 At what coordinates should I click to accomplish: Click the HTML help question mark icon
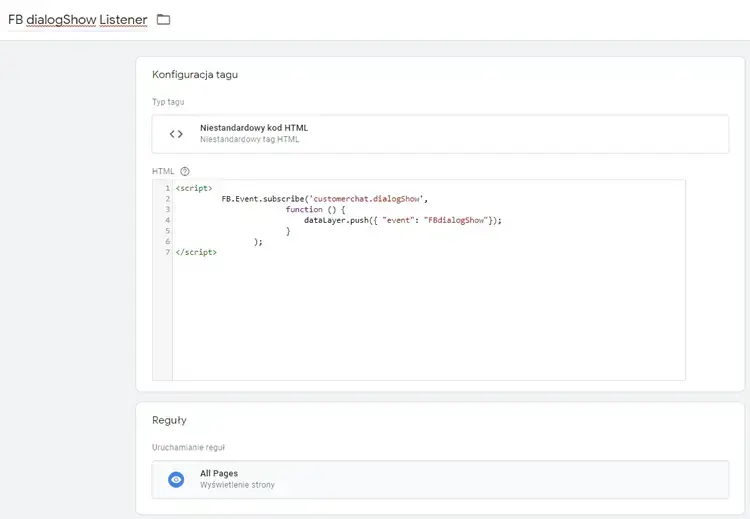coord(185,171)
